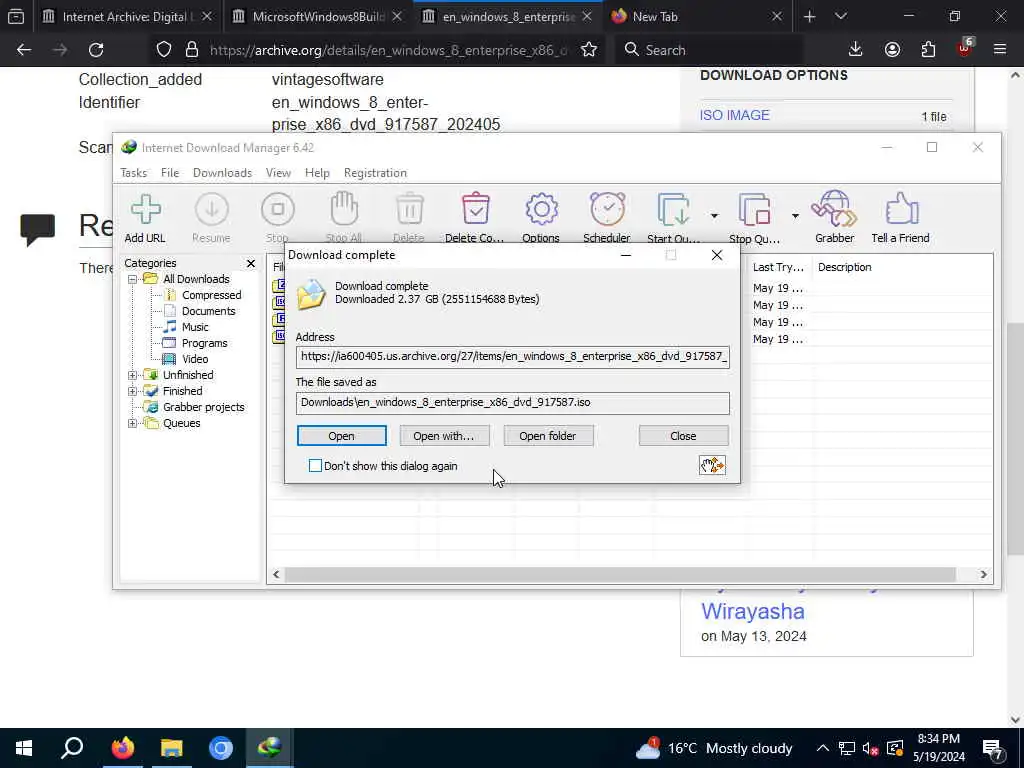Expand the Unfinished category
The width and height of the screenshot is (1024, 768).
click(133, 376)
